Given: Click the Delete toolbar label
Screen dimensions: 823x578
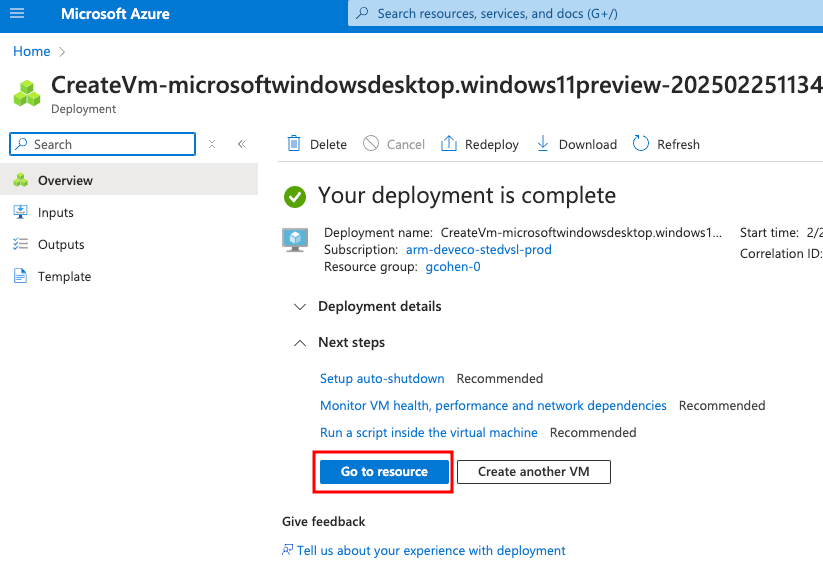Looking at the screenshot, I should pyautogui.click(x=329, y=144).
